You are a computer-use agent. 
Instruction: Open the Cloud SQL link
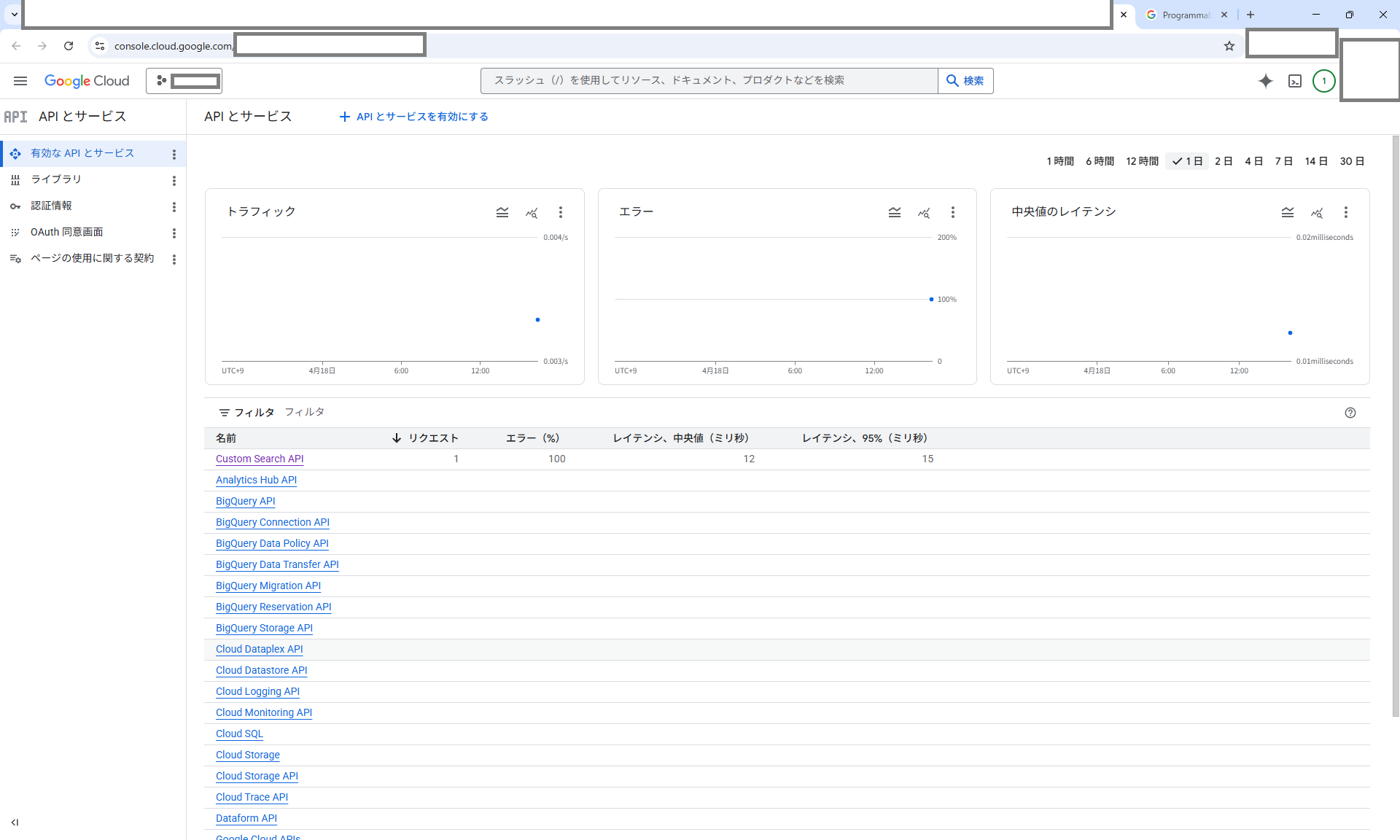click(239, 734)
